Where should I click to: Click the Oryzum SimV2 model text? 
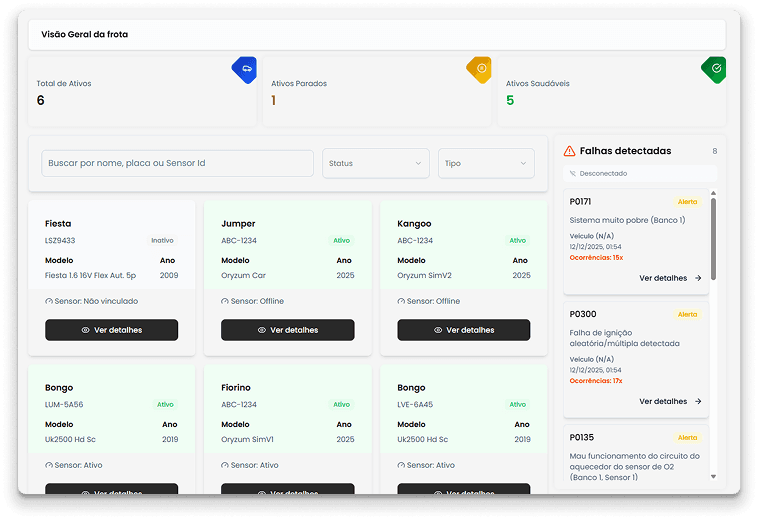424,275
